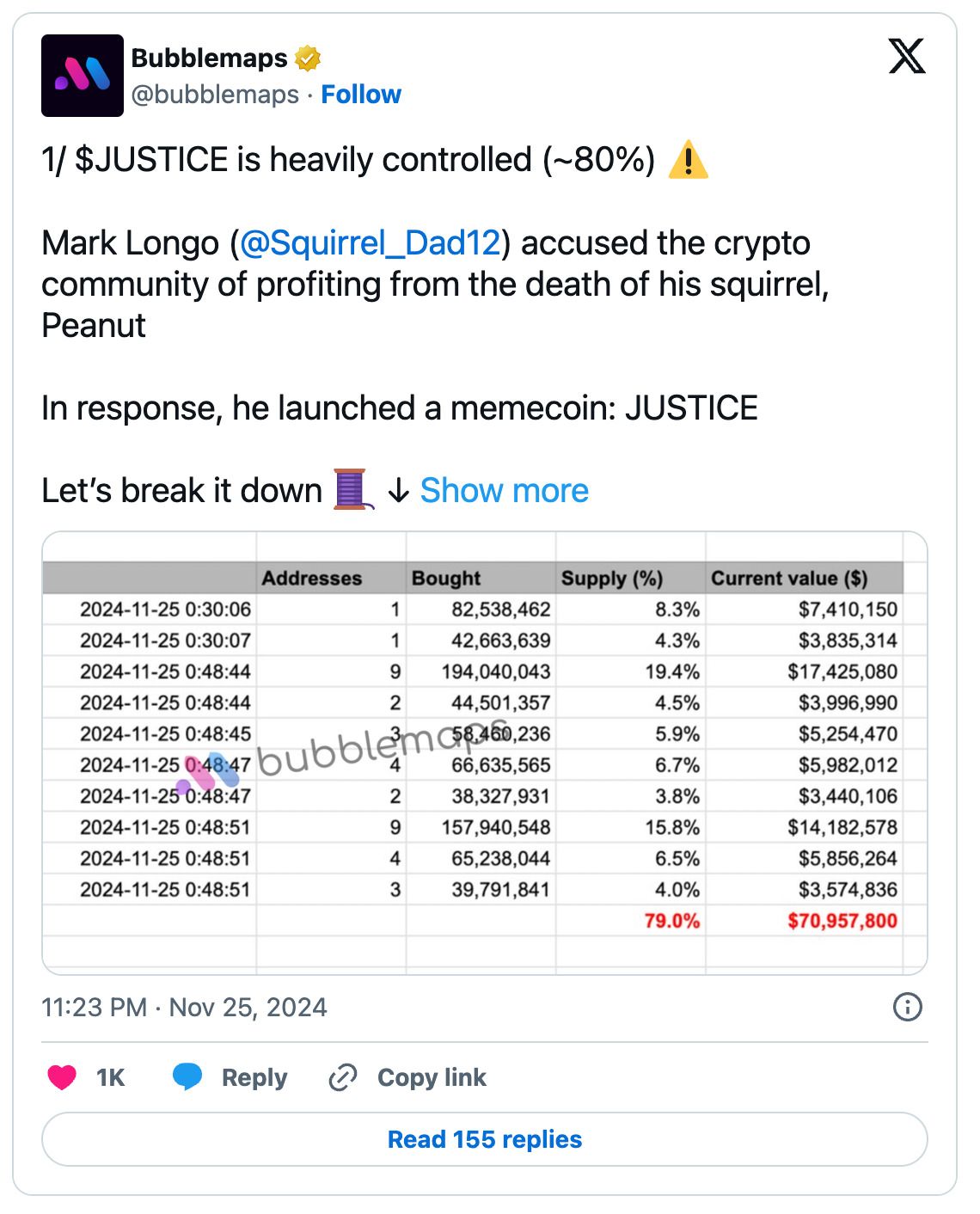Click the blue reply bubble icon
Screen dimensions: 980x1214
coord(187,1077)
